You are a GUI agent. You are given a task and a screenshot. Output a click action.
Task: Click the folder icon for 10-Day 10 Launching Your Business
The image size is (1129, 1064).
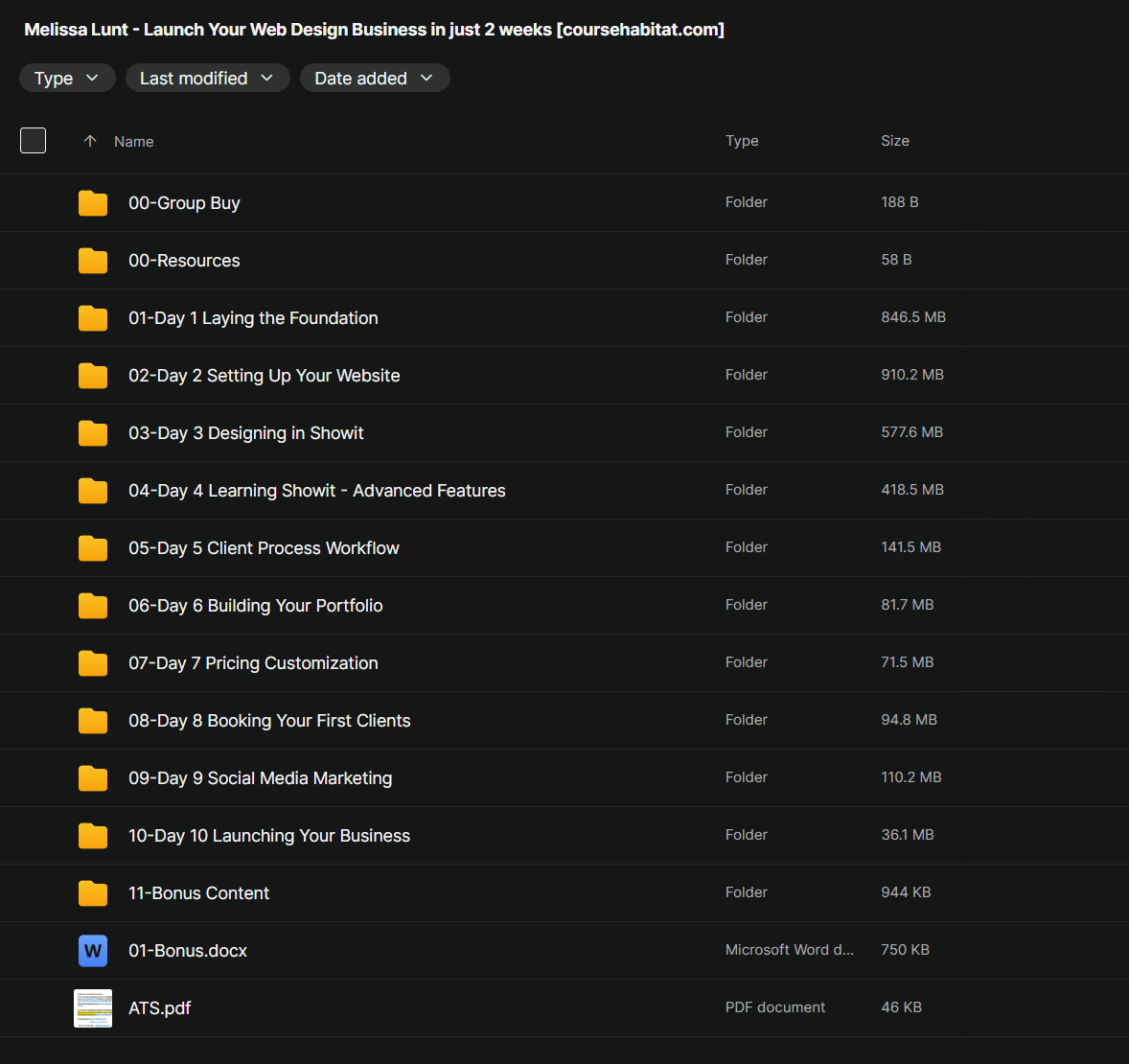point(93,836)
